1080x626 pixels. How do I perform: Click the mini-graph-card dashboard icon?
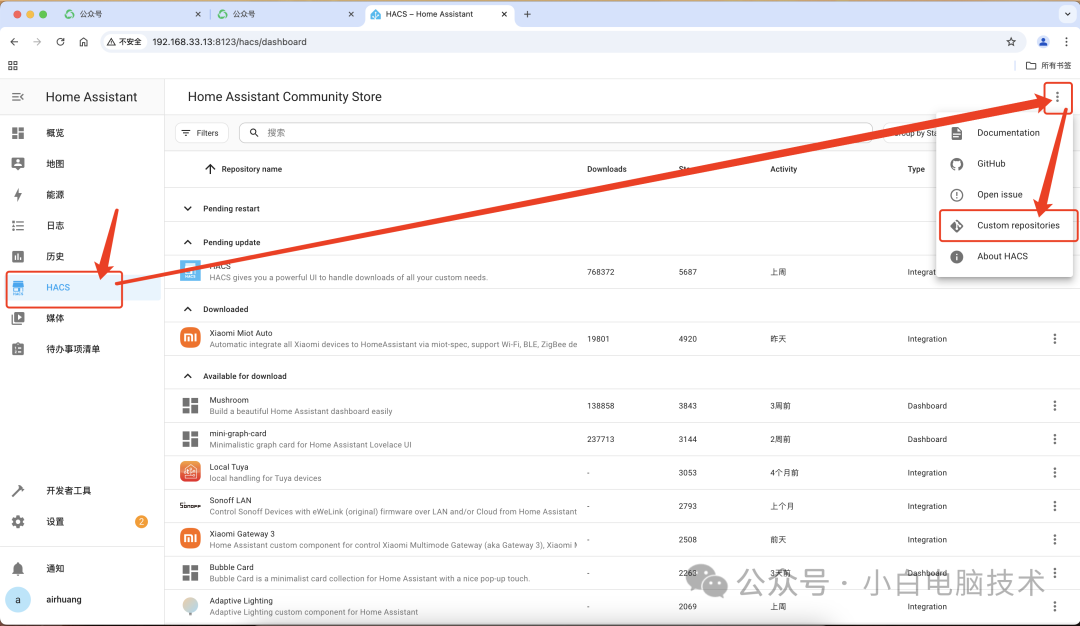point(190,439)
